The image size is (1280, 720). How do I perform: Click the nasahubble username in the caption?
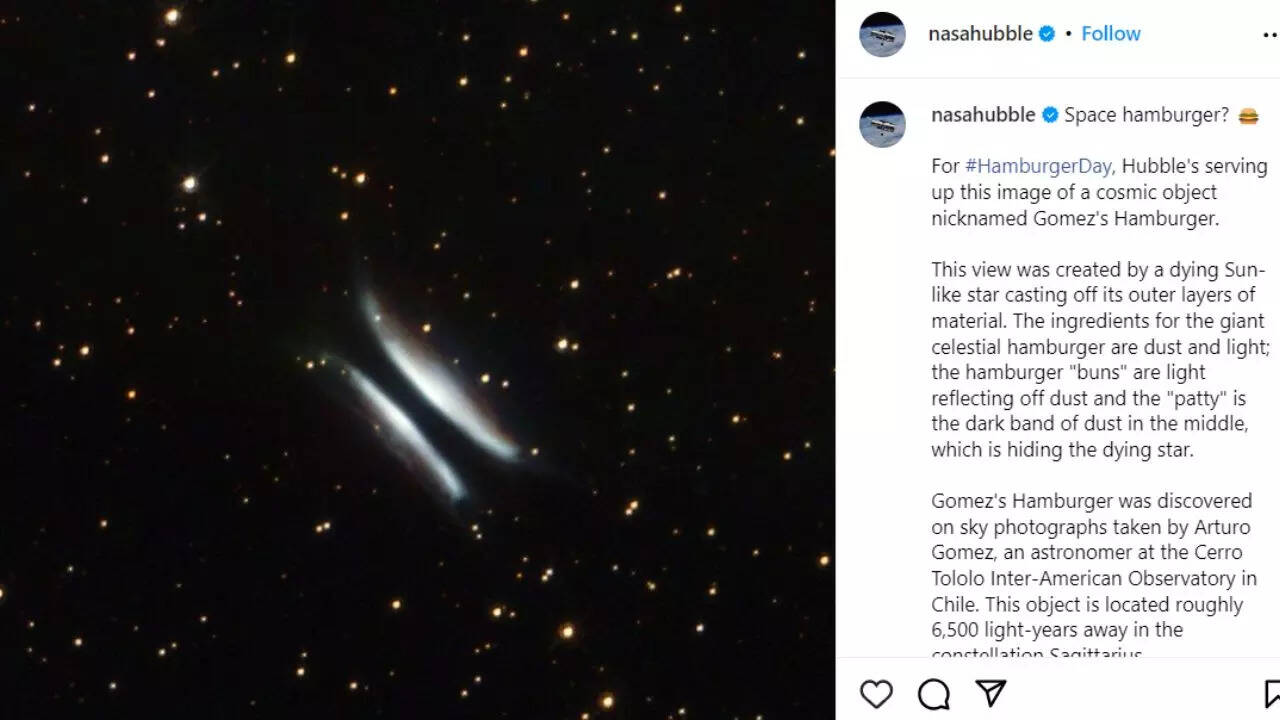(x=983, y=115)
